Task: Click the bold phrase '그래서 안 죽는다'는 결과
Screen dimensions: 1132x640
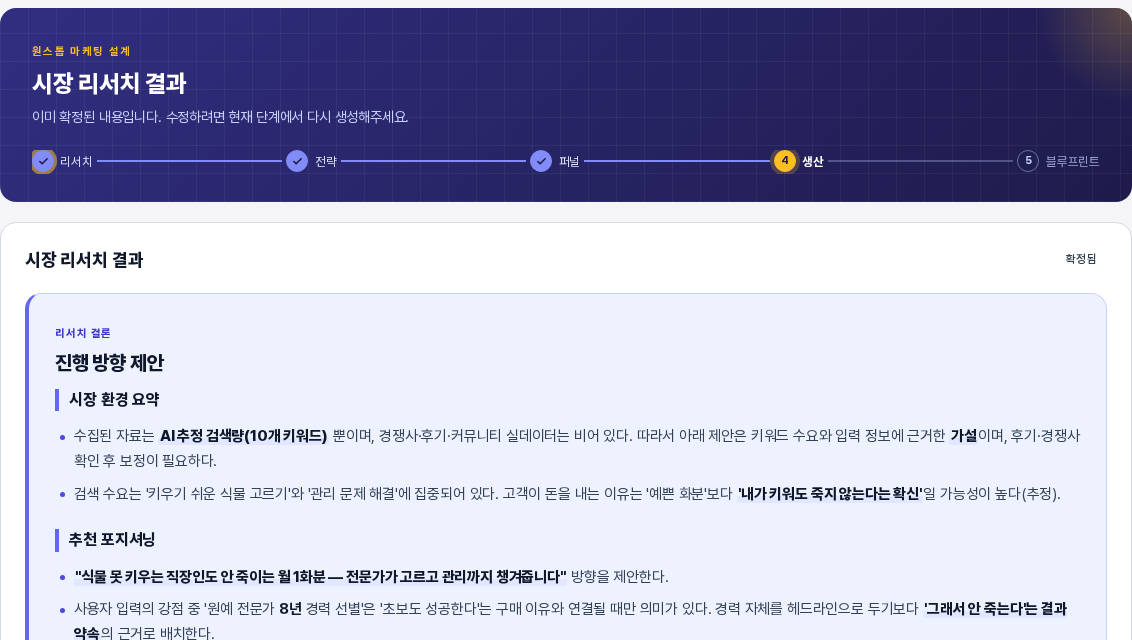Action: 996,609
